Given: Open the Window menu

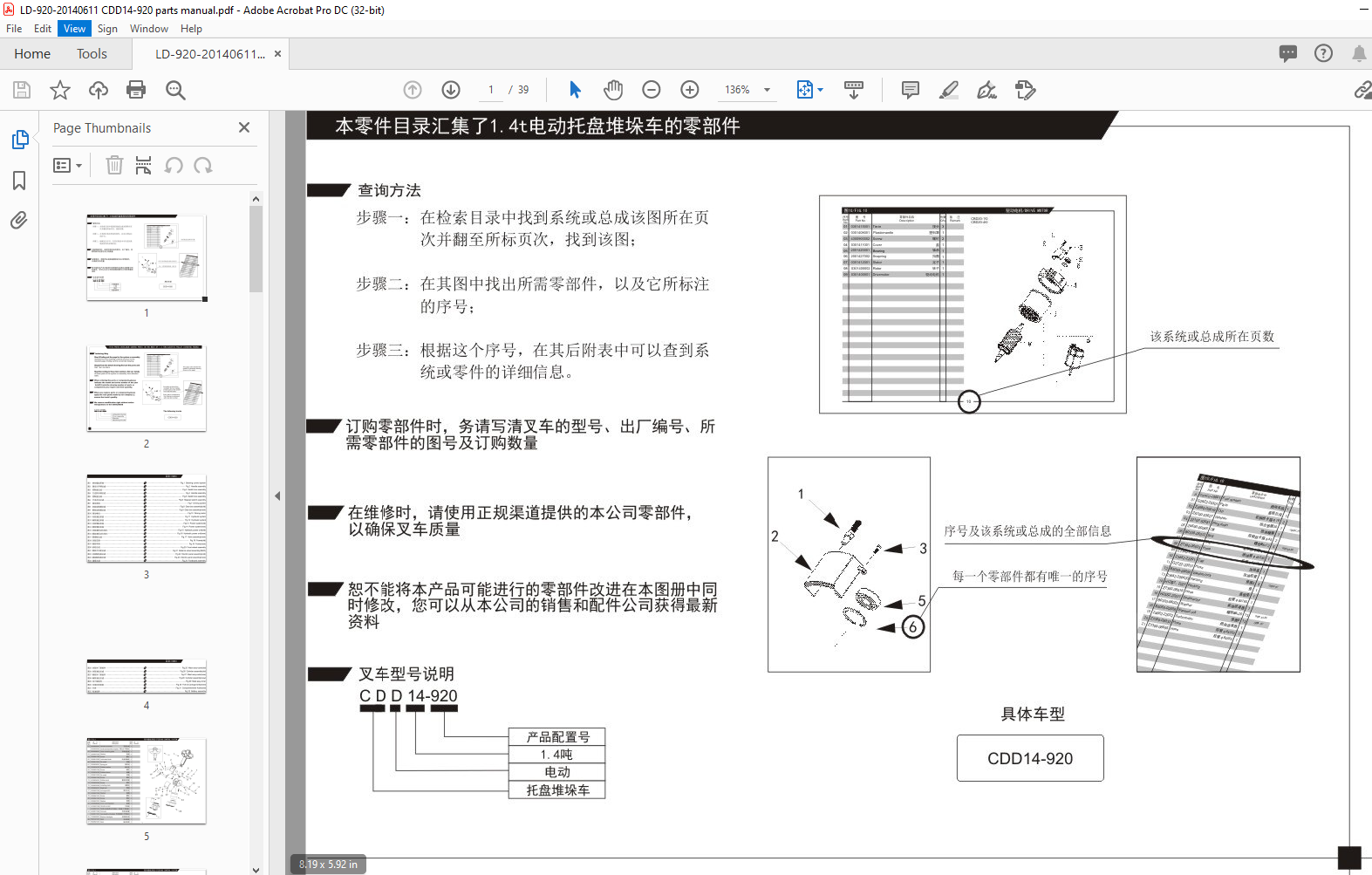Looking at the screenshot, I should (x=149, y=29).
